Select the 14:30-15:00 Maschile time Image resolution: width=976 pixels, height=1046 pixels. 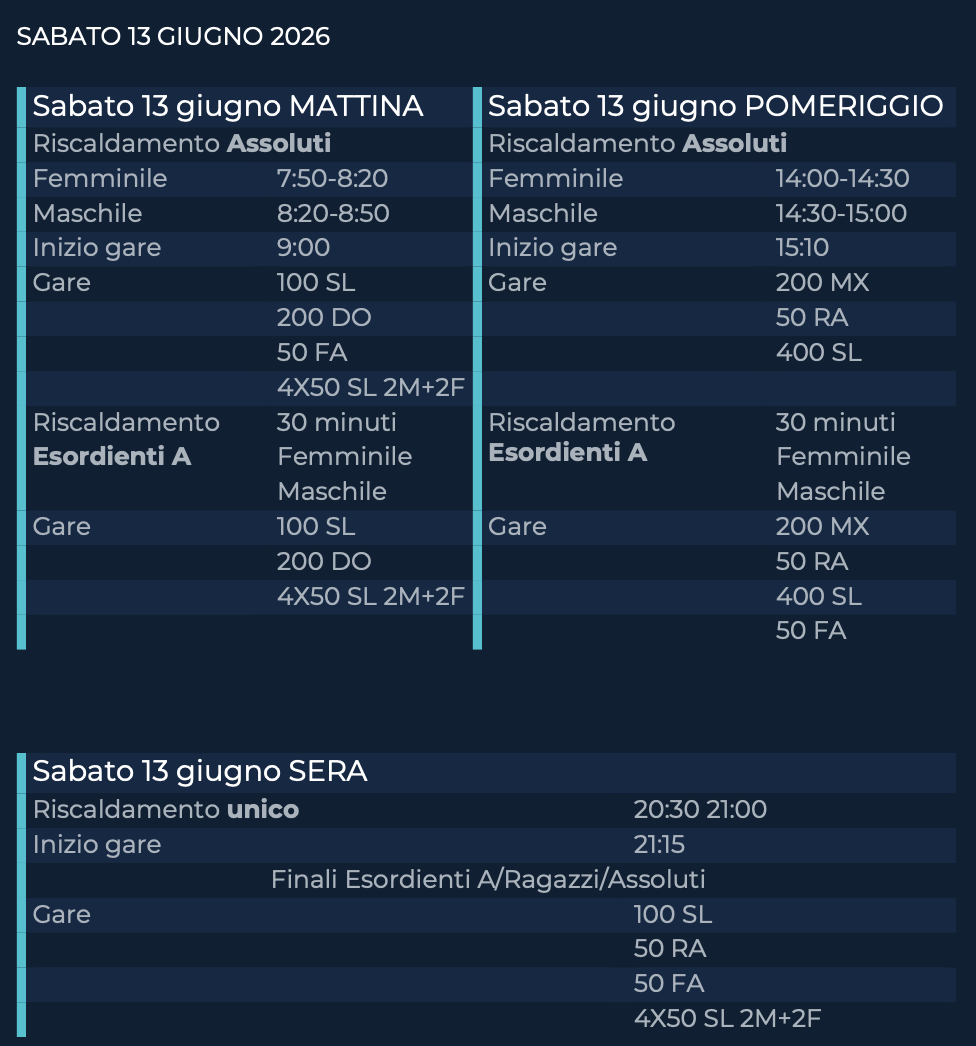pyautogui.click(x=841, y=214)
